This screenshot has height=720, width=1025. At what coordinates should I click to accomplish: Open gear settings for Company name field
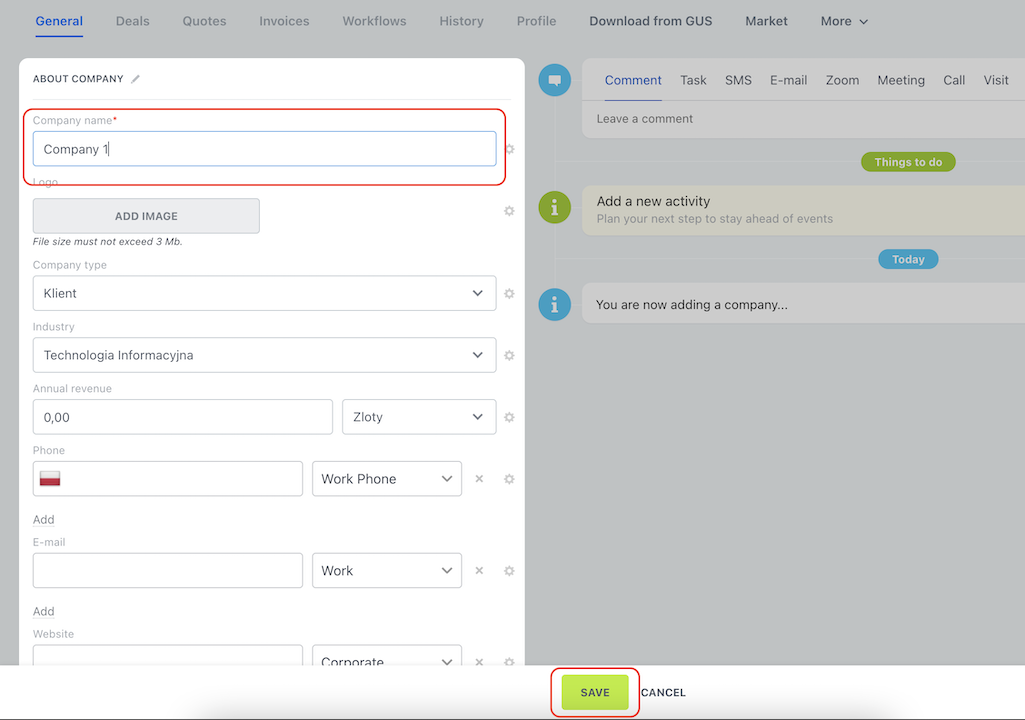(509, 149)
